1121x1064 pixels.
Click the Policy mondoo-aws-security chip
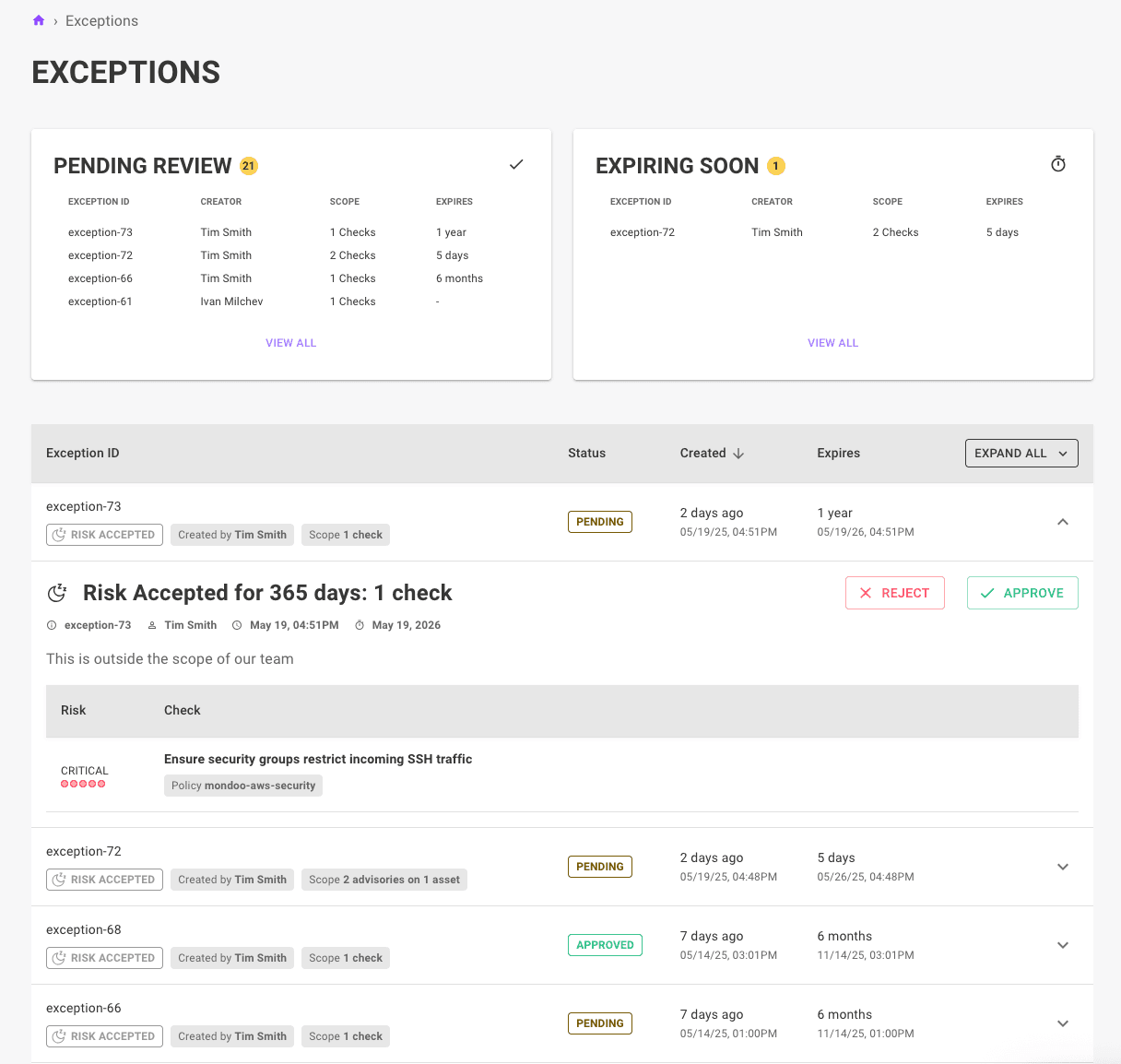(x=242, y=786)
